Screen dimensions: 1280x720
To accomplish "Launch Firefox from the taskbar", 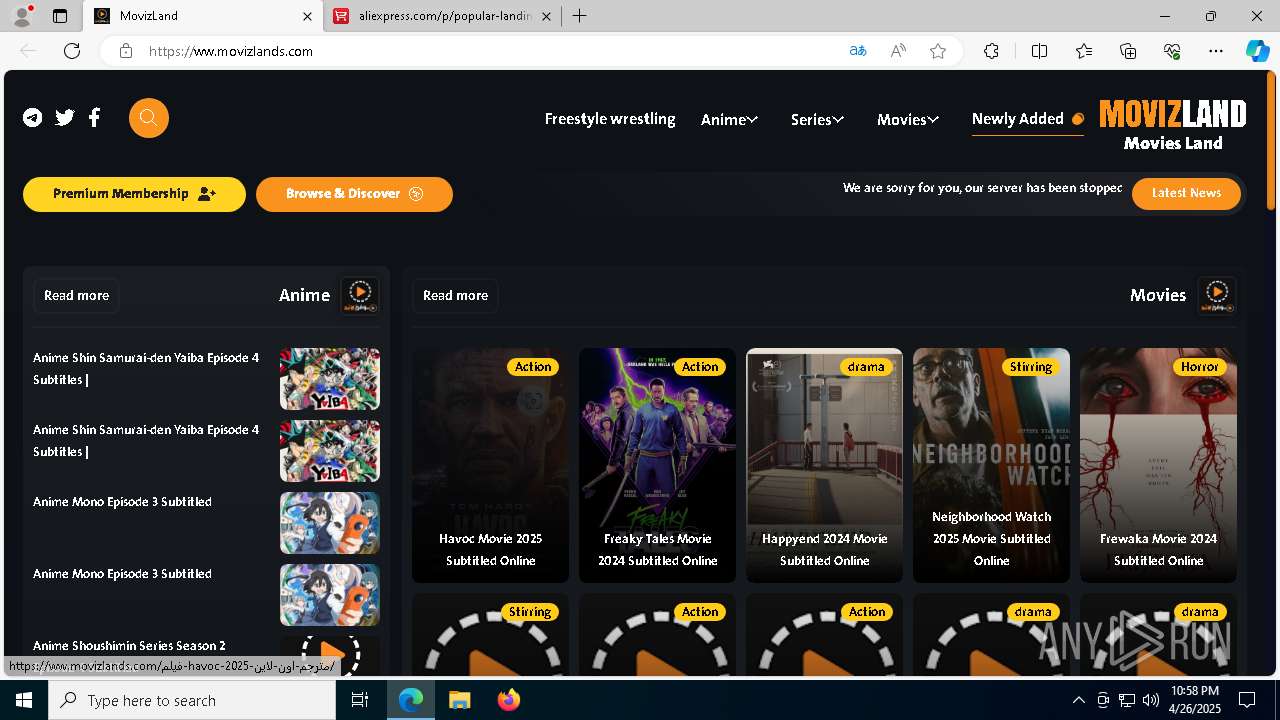I will tap(509, 700).
